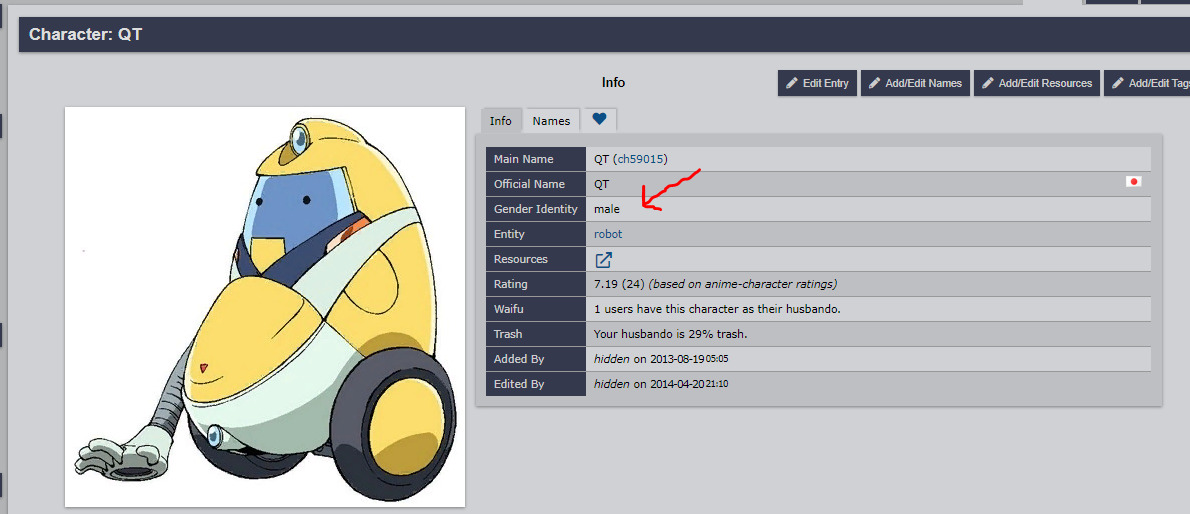The image size is (1190, 514).
Task: Click the 7.19 rating value
Action: [x=605, y=284]
